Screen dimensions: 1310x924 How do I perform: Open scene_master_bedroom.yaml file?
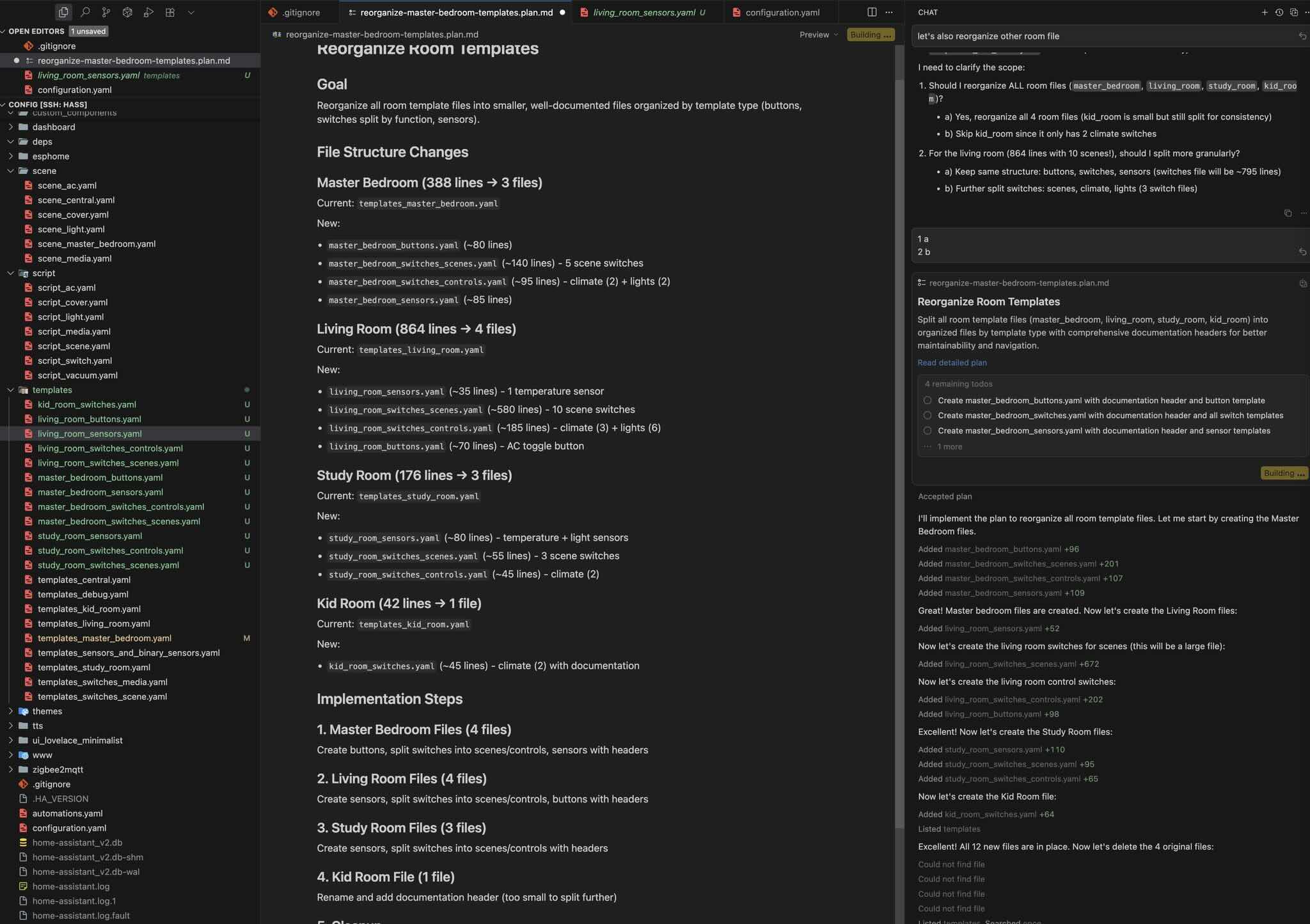pyautogui.click(x=96, y=244)
